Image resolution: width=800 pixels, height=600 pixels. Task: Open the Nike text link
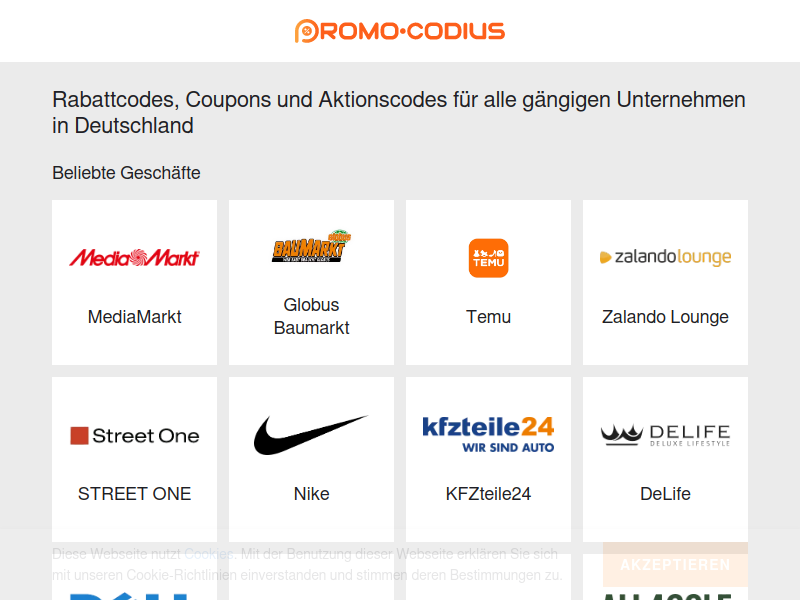311,494
